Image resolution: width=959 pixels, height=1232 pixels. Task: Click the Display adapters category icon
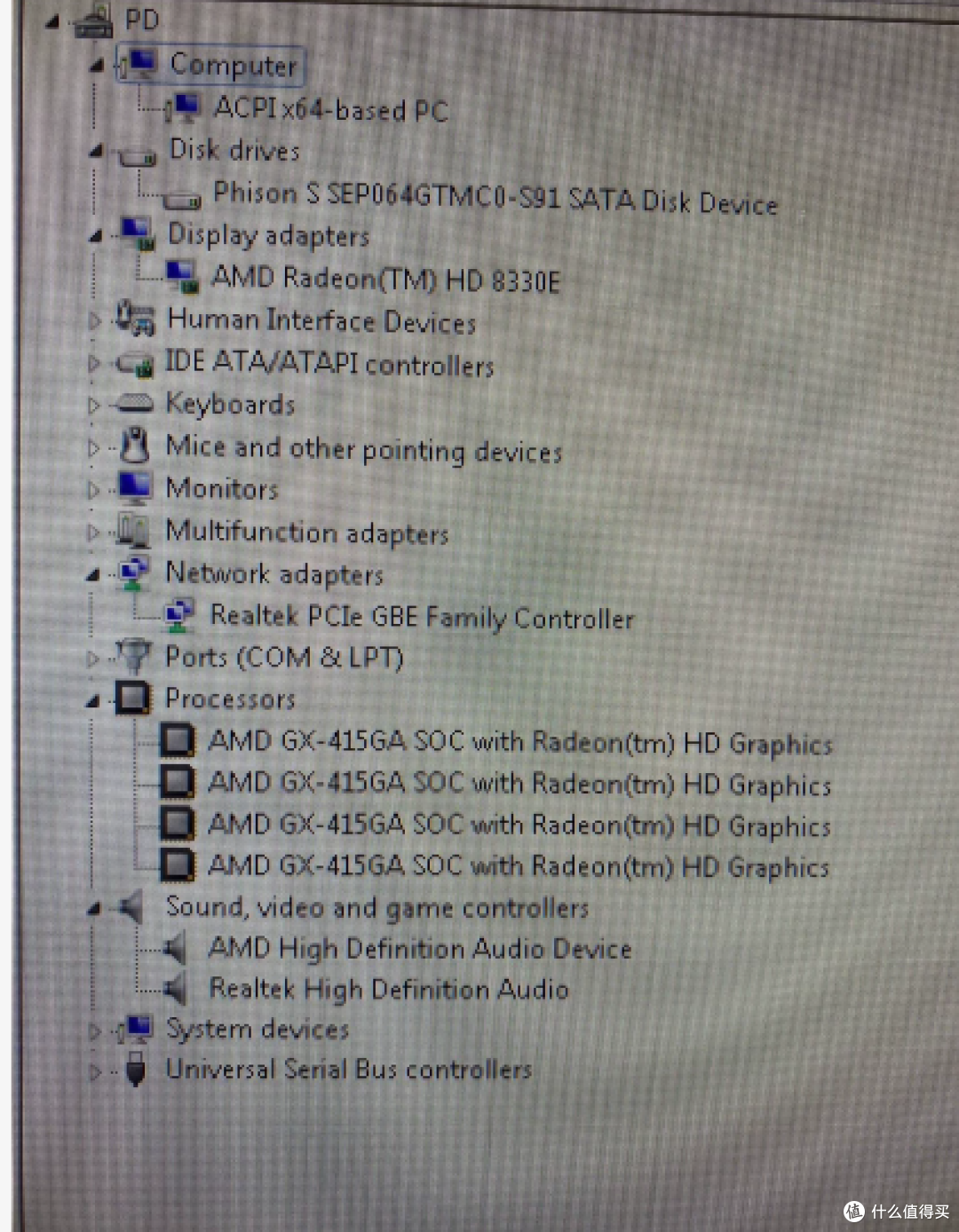[138, 235]
